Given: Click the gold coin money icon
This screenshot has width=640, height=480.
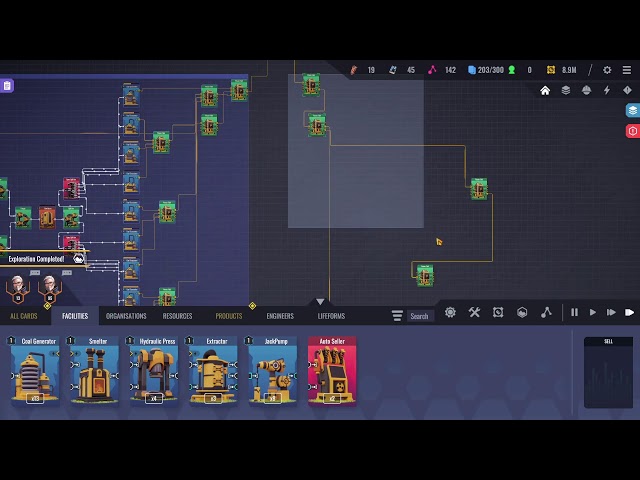Looking at the screenshot, I should point(551,70).
